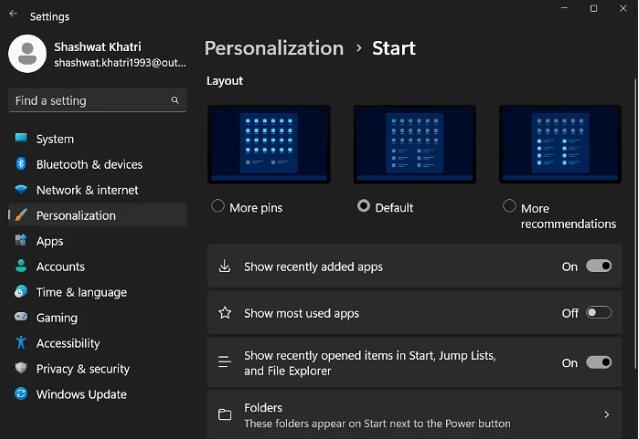Click the Personalization paintbrush icon
This screenshot has width=639, height=439.
click(21, 215)
